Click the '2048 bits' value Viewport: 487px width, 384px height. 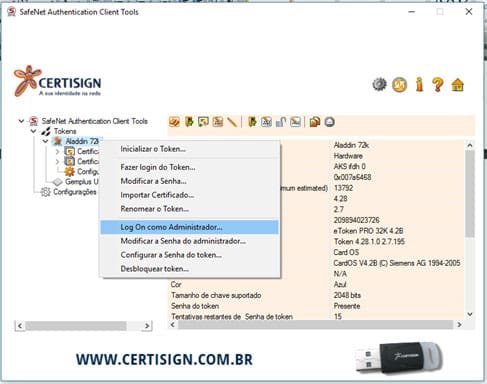point(347,295)
